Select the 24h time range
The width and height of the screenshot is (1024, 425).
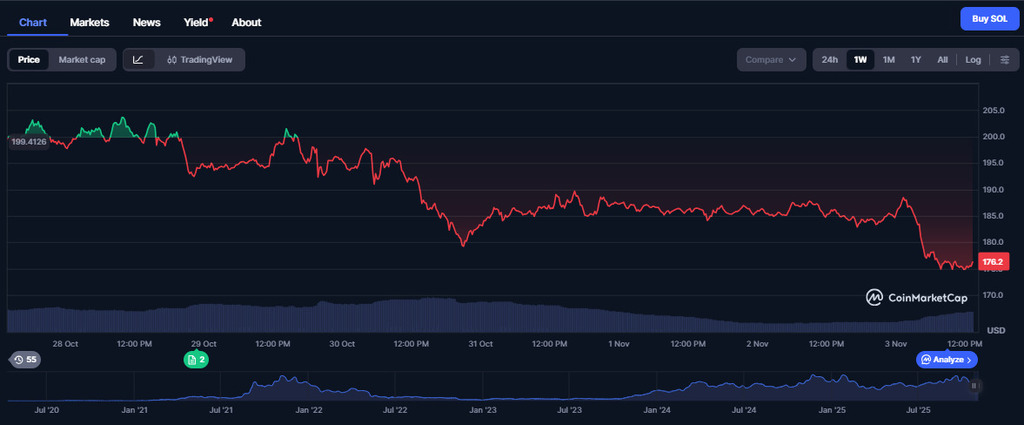829,60
